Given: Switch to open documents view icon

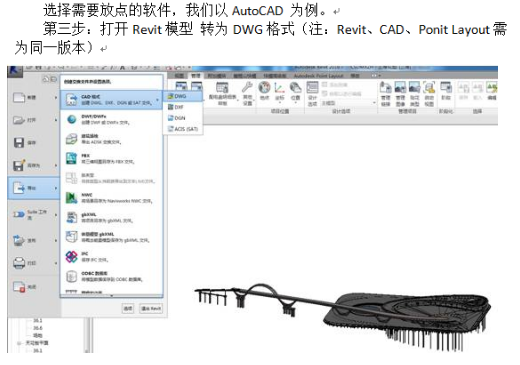Looking at the screenshot, I should [53, 79].
